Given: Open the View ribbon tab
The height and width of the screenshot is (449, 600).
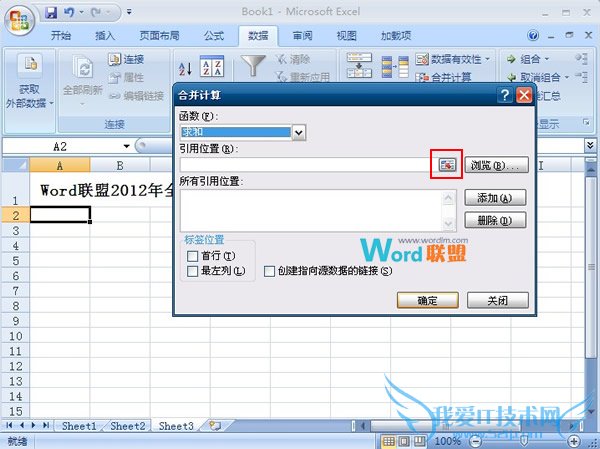Looking at the screenshot, I should click(x=347, y=36).
